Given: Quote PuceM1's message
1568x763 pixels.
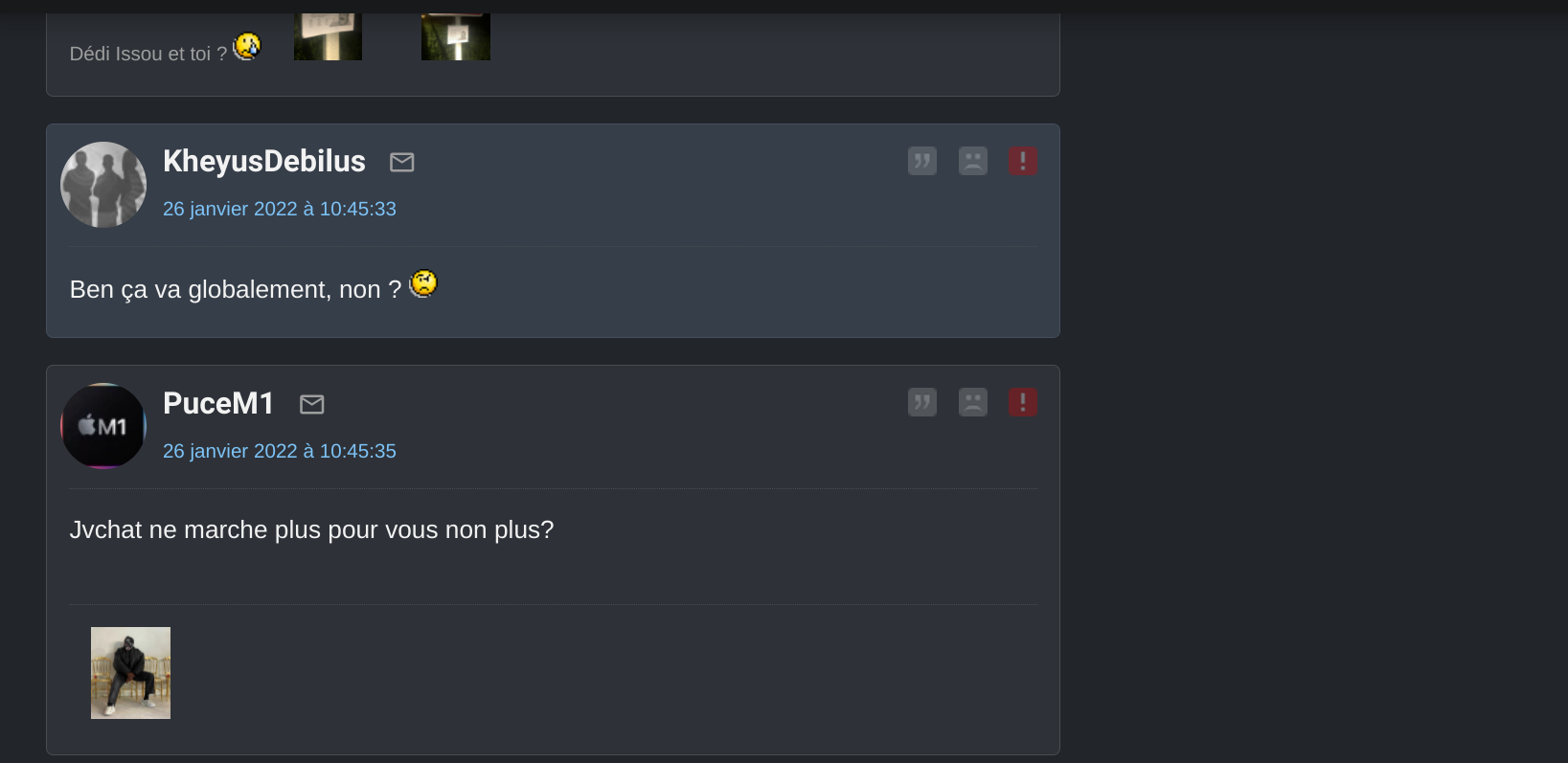Looking at the screenshot, I should tap(922, 402).
